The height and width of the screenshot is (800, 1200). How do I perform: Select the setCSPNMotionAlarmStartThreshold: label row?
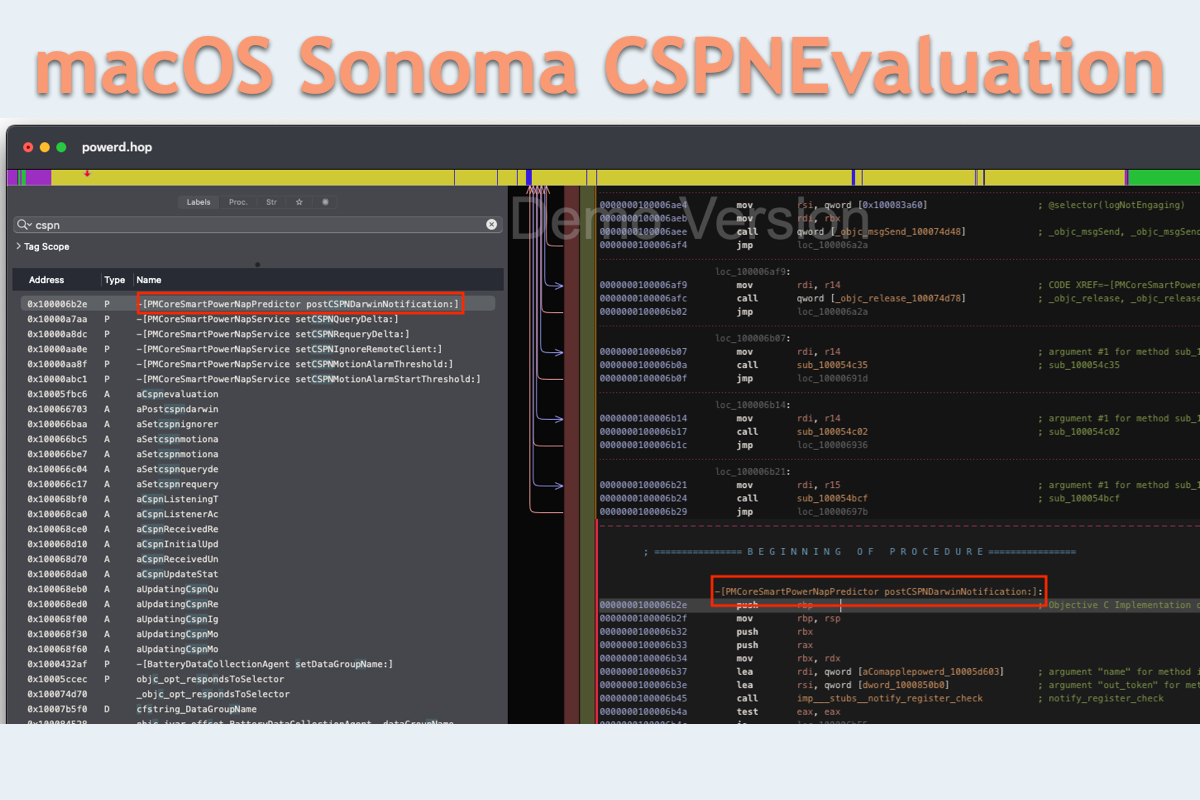pyautogui.click(x=258, y=379)
